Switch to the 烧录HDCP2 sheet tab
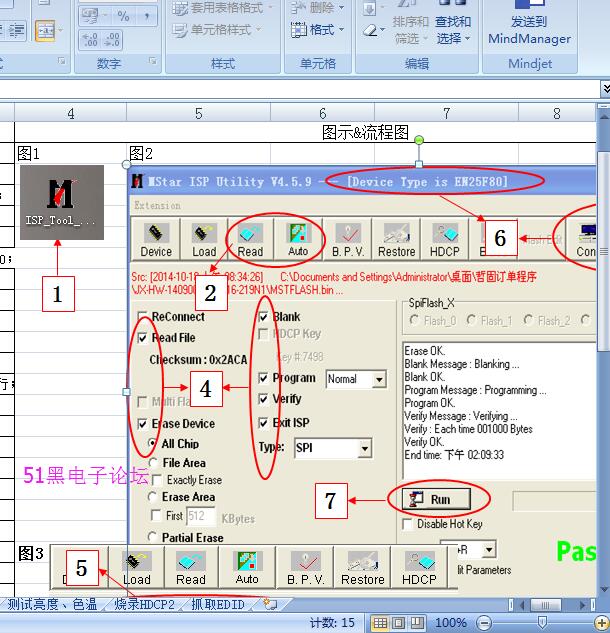Viewport: 610px width, 633px height. (145, 604)
